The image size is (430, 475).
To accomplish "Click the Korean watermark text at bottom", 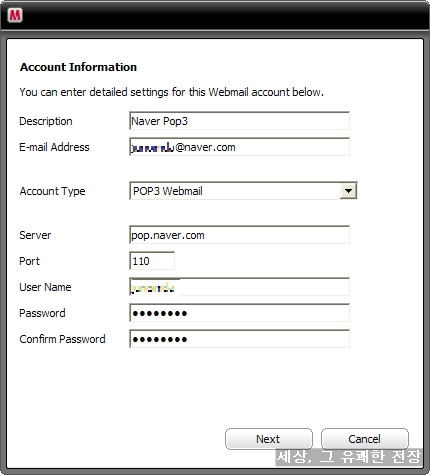I will tap(349, 457).
